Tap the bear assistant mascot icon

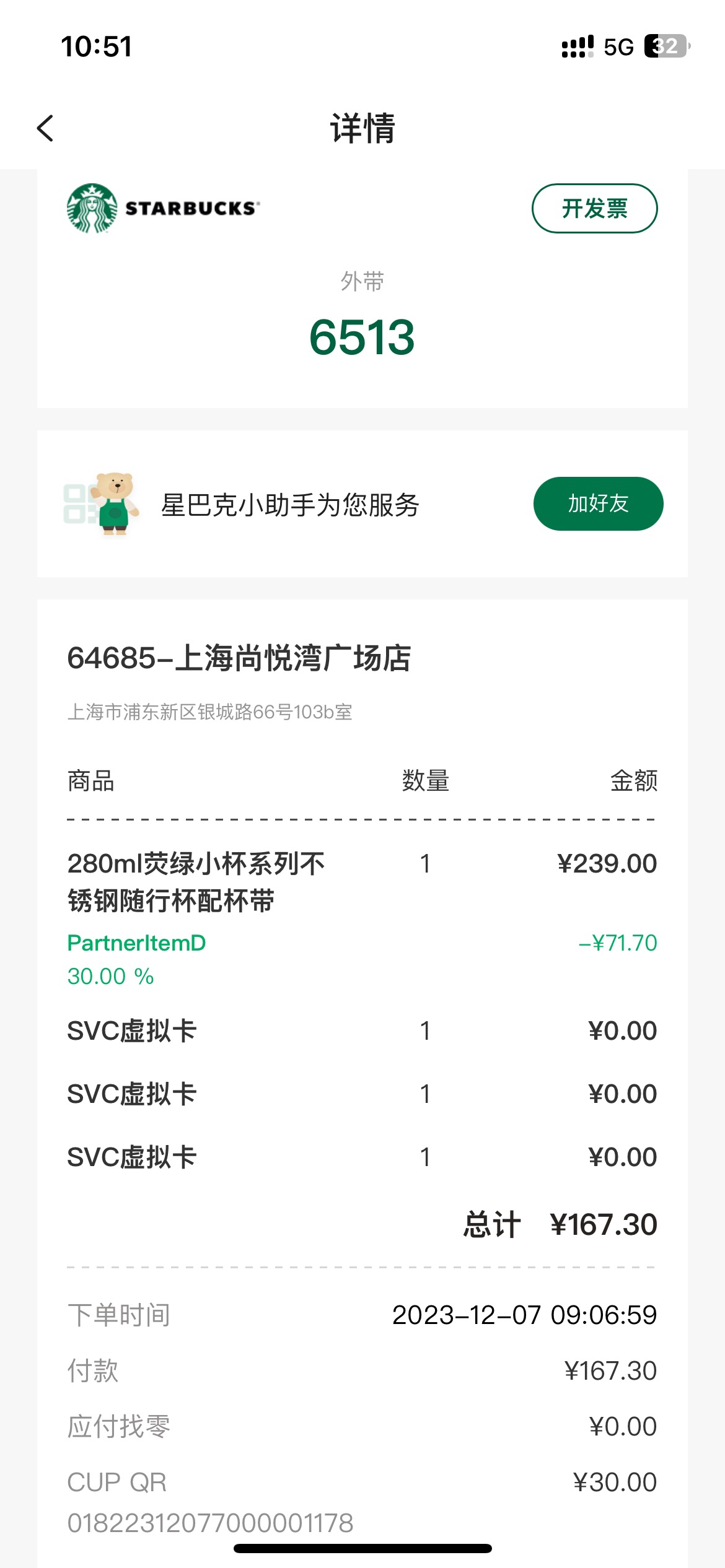tap(113, 503)
